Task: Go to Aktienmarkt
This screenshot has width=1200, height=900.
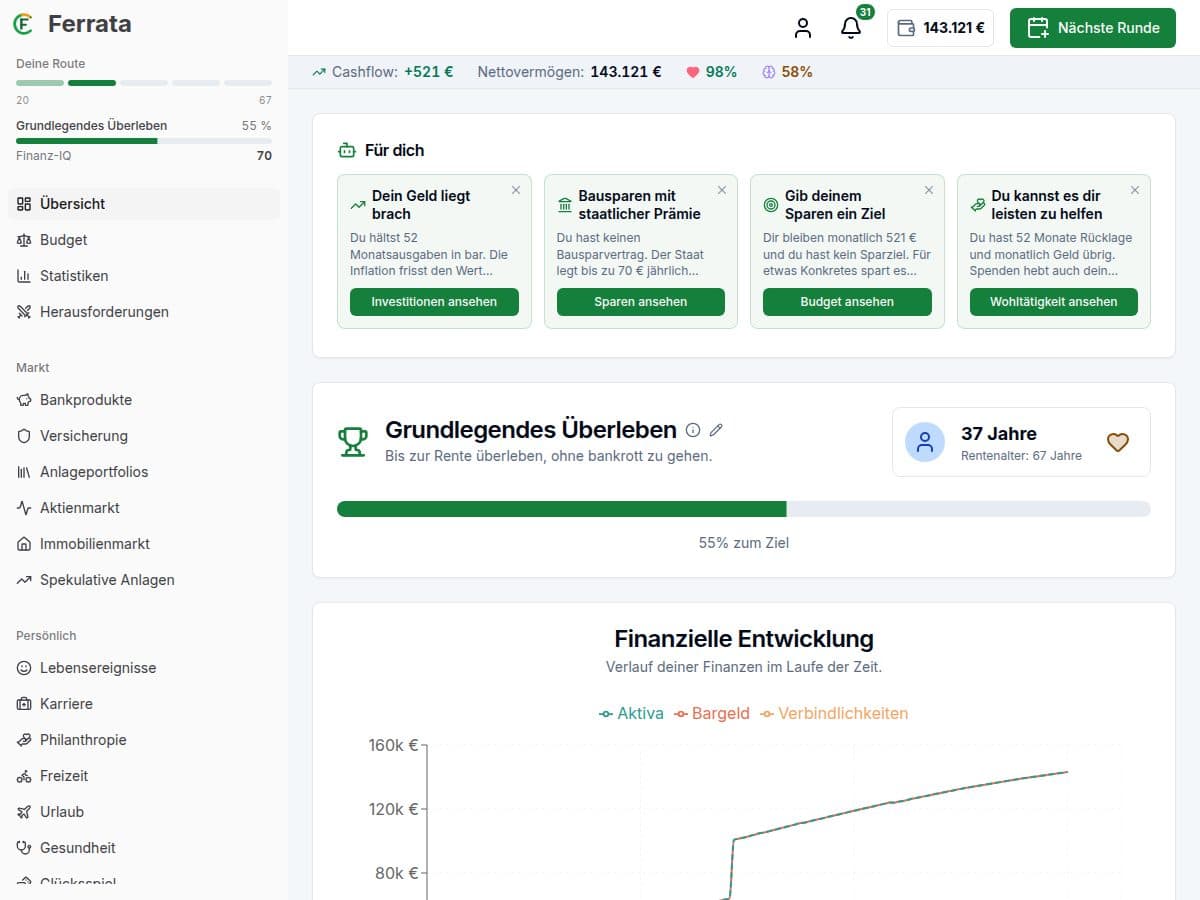Action: [144, 508]
